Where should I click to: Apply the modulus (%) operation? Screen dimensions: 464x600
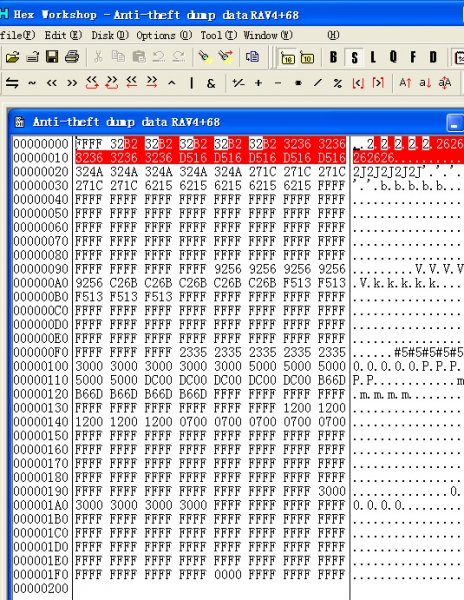(337, 83)
